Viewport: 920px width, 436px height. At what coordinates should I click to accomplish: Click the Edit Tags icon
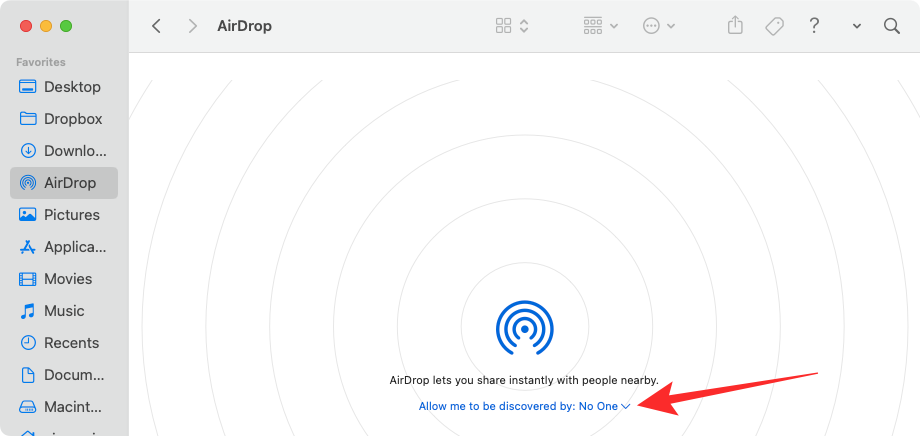point(774,26)
